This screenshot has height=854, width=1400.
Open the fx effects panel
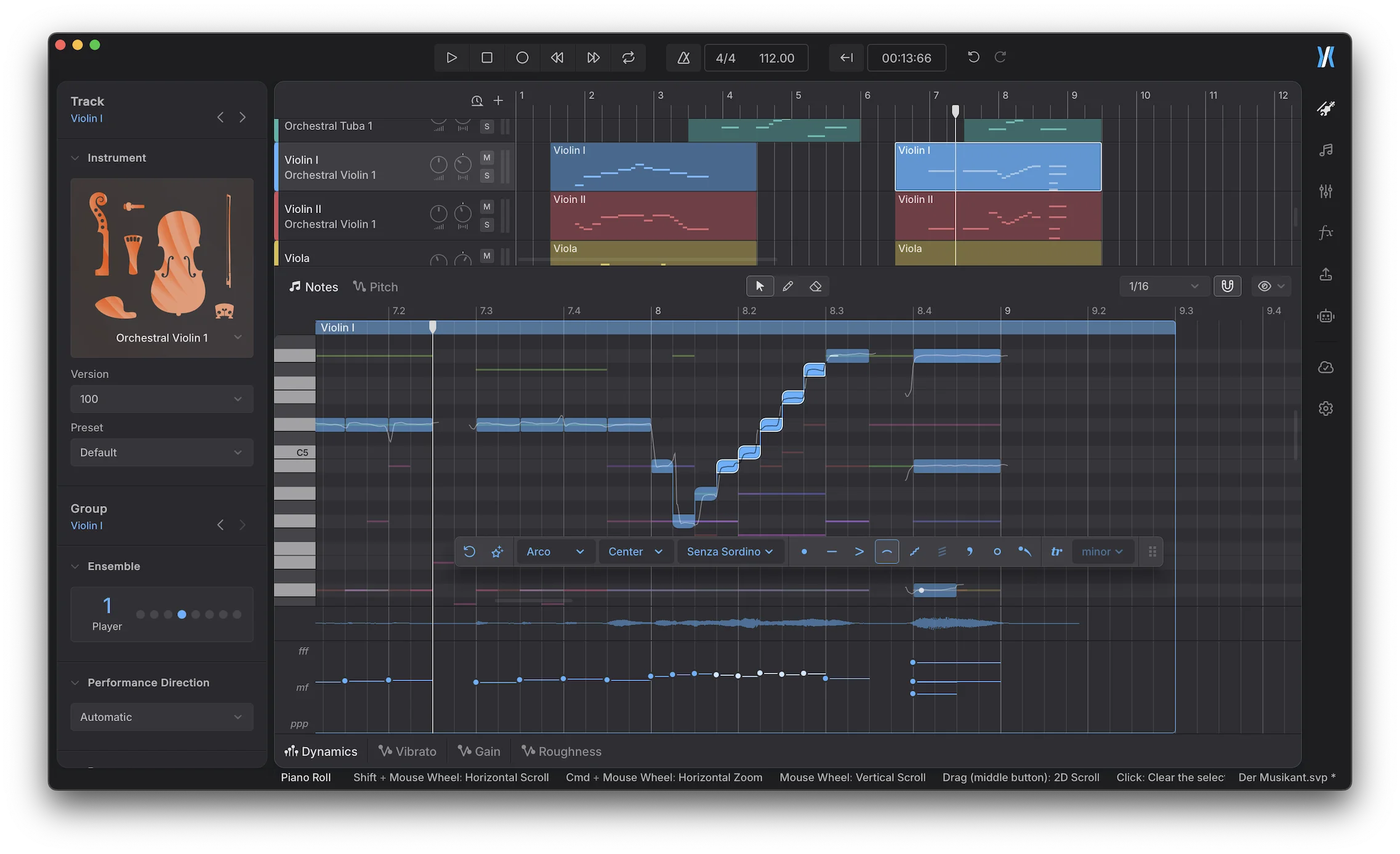point(1326,232)
